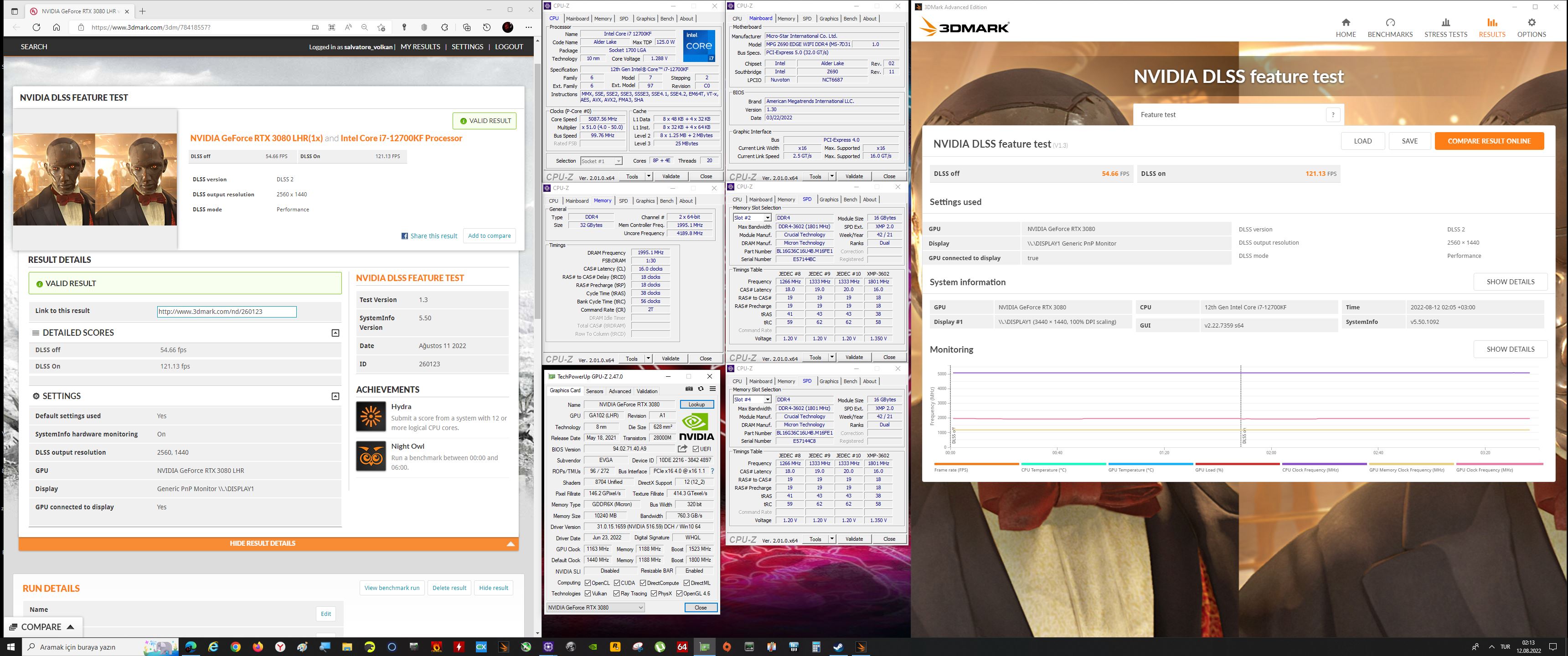
Task: Toggle the Vulkan checkbox in GPU-Z
Action: click(588, 593)
